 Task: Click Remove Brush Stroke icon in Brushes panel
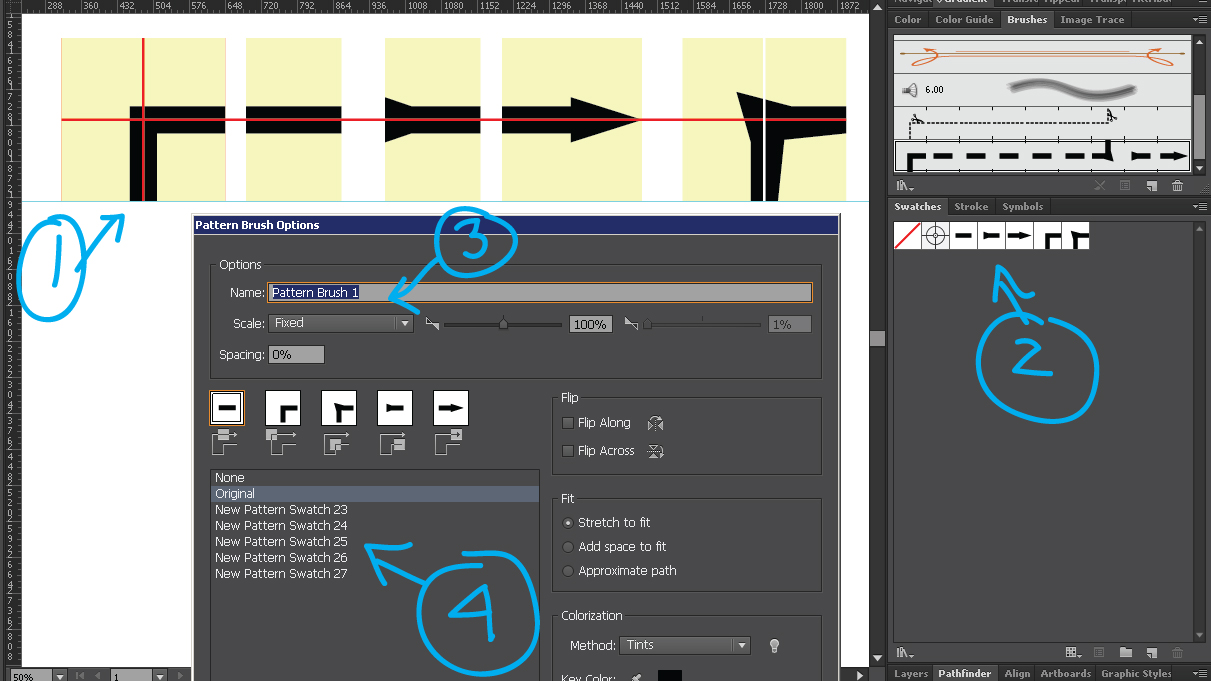(1100, 186)
